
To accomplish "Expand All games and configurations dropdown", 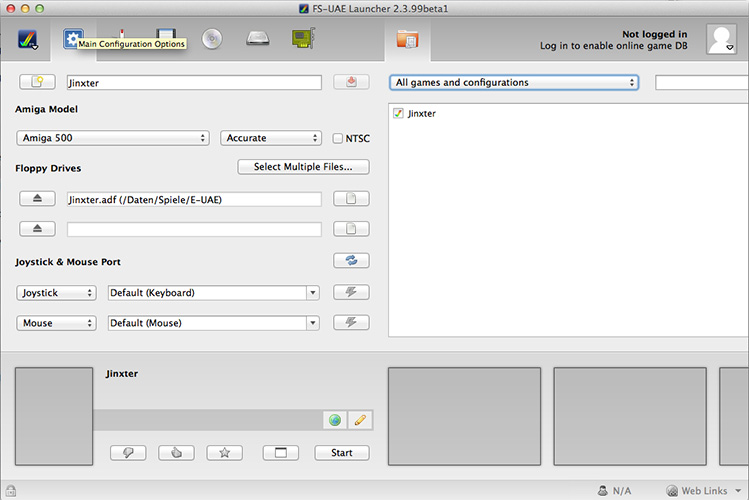I will 514,82.
